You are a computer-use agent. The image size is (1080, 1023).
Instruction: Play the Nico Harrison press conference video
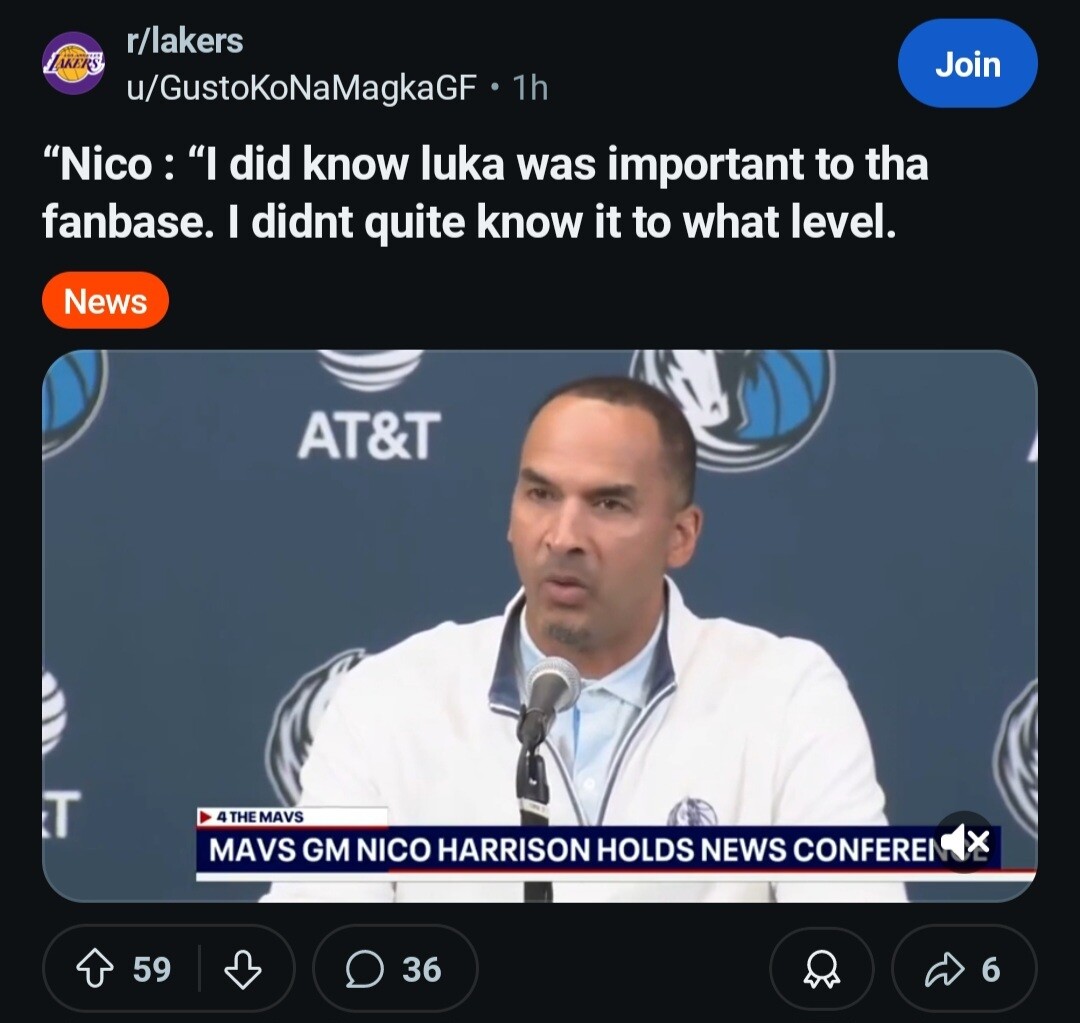pos(540,600)
